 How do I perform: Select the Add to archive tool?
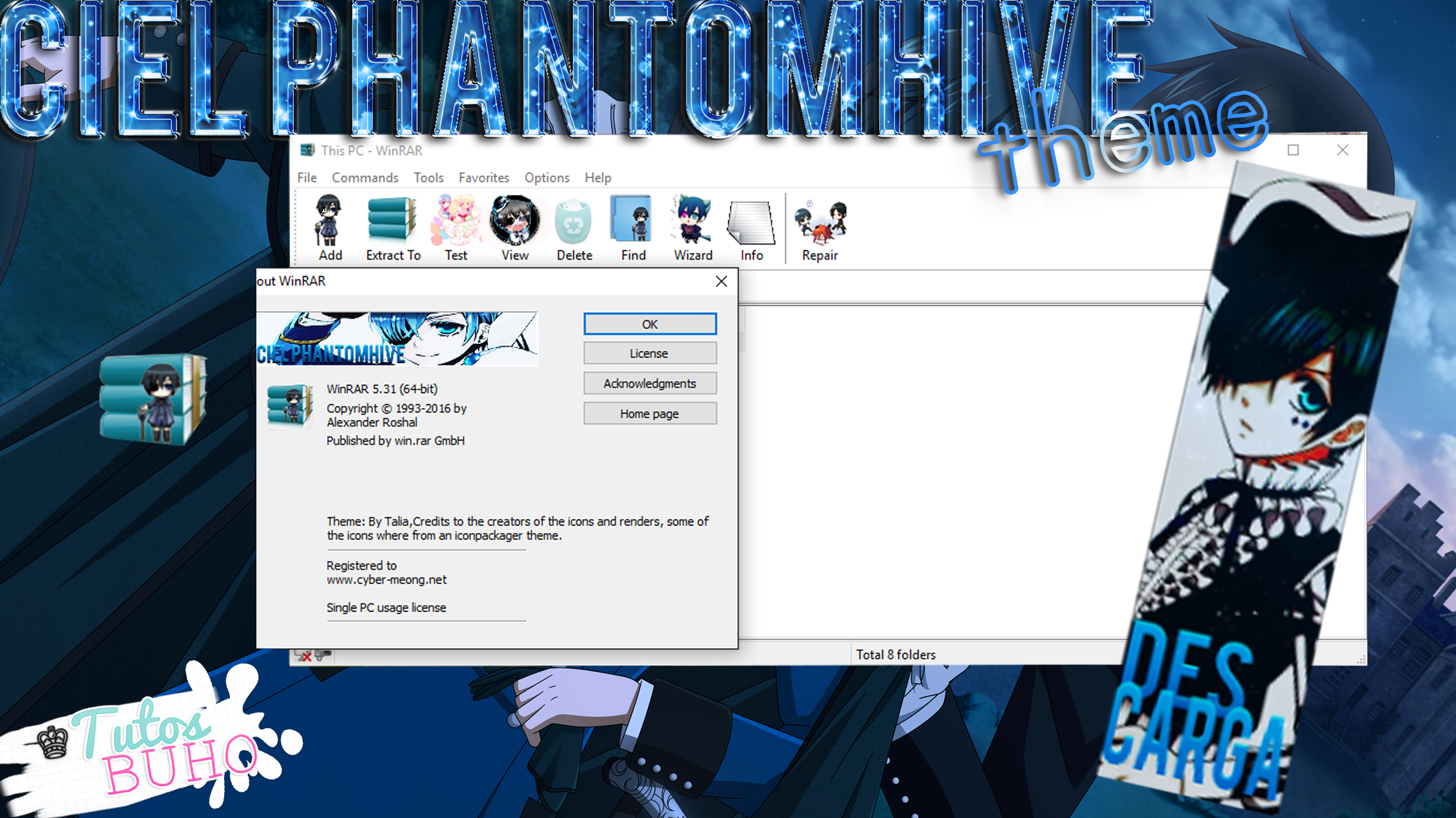(329, 225)
